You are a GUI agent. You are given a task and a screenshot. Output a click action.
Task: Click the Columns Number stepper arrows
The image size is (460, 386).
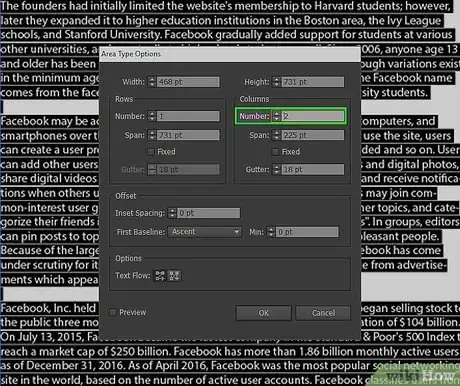pyautogui.click(x=276, y=116)
